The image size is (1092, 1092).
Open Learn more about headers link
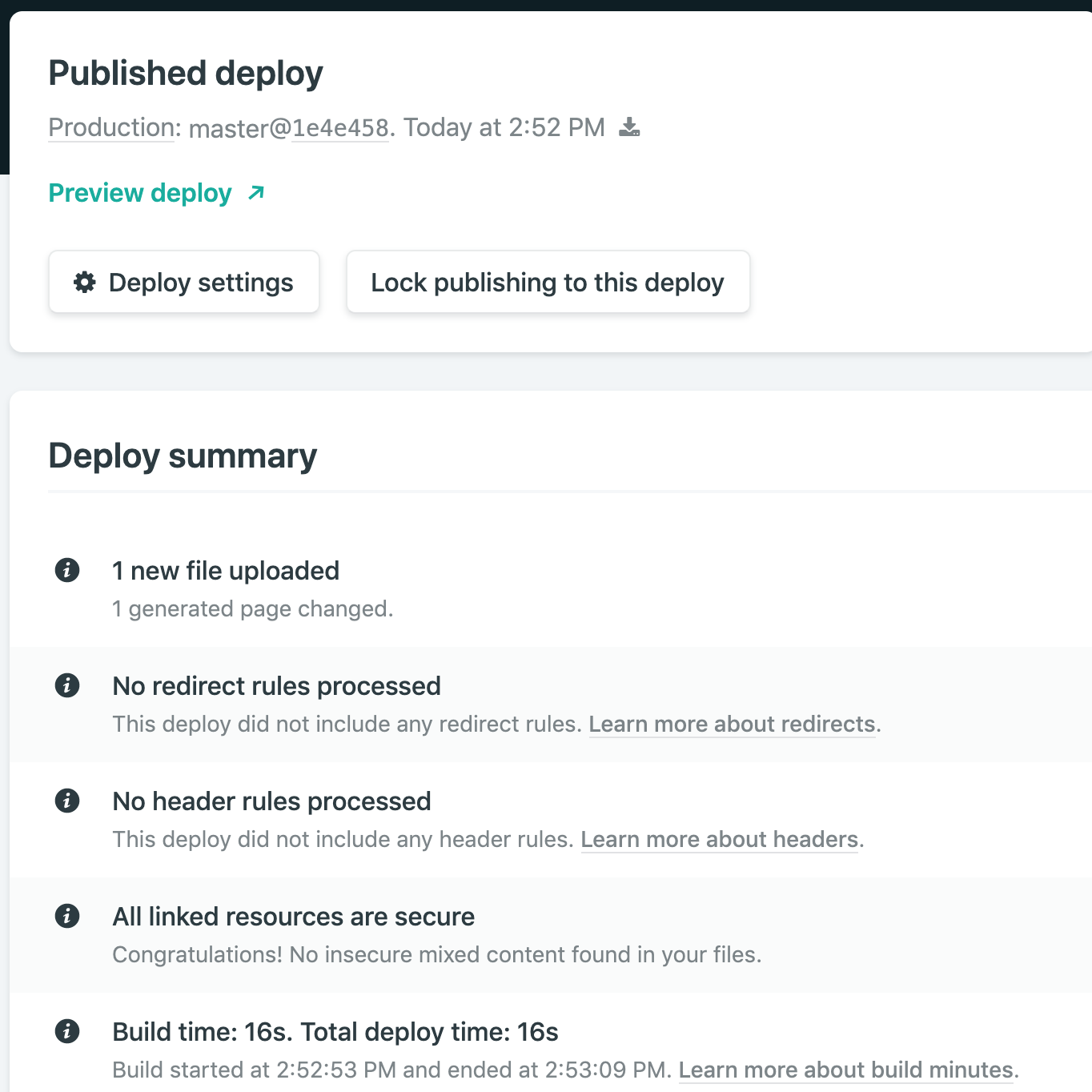(x=719, y=839)
